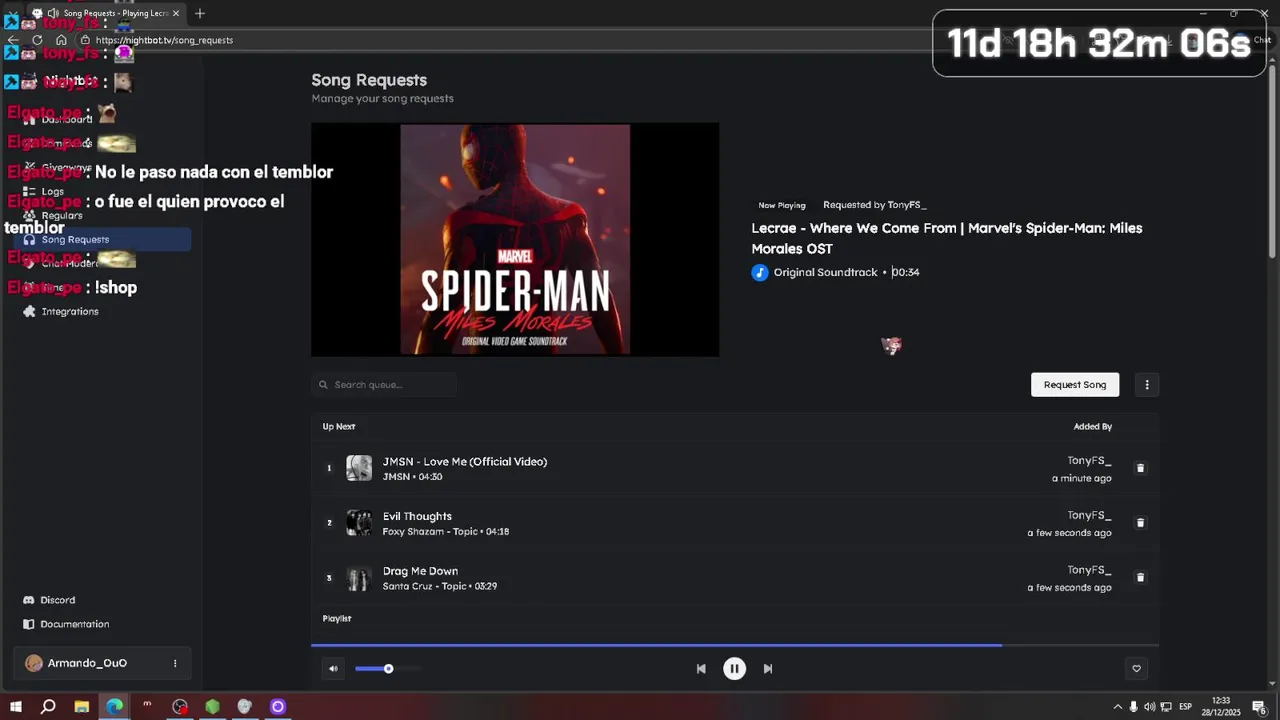Click the browser back arrow
The width and height of the screenshot is (1280, 720).
click(x=13, y=40)
